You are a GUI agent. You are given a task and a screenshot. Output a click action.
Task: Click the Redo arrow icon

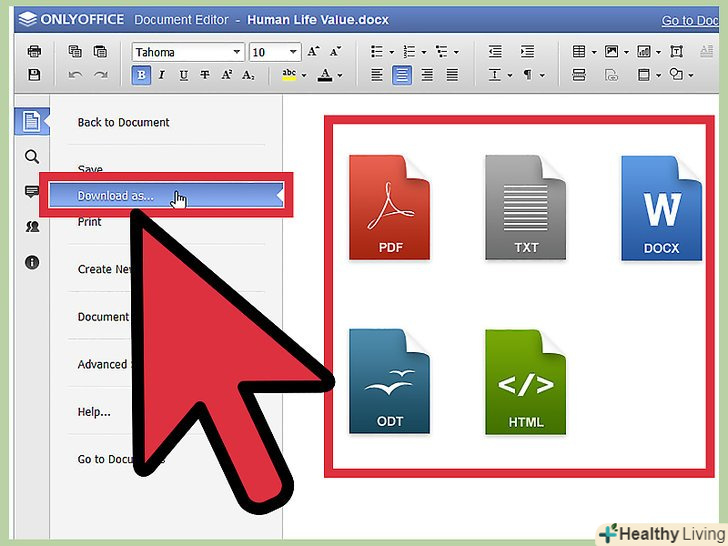coord(101,75)
